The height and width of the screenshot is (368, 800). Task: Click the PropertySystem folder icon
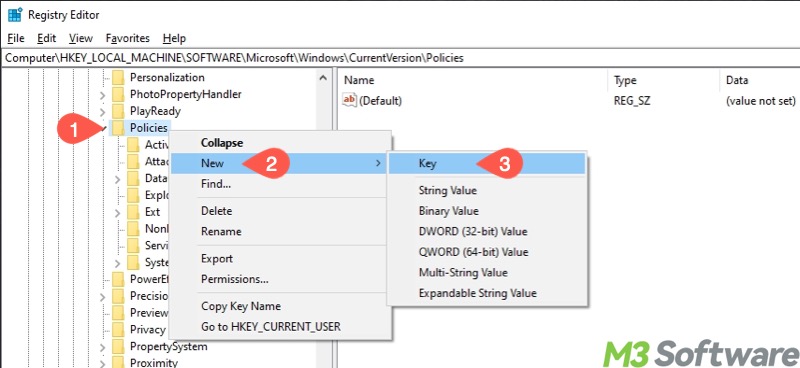click(x=118, y=347)
